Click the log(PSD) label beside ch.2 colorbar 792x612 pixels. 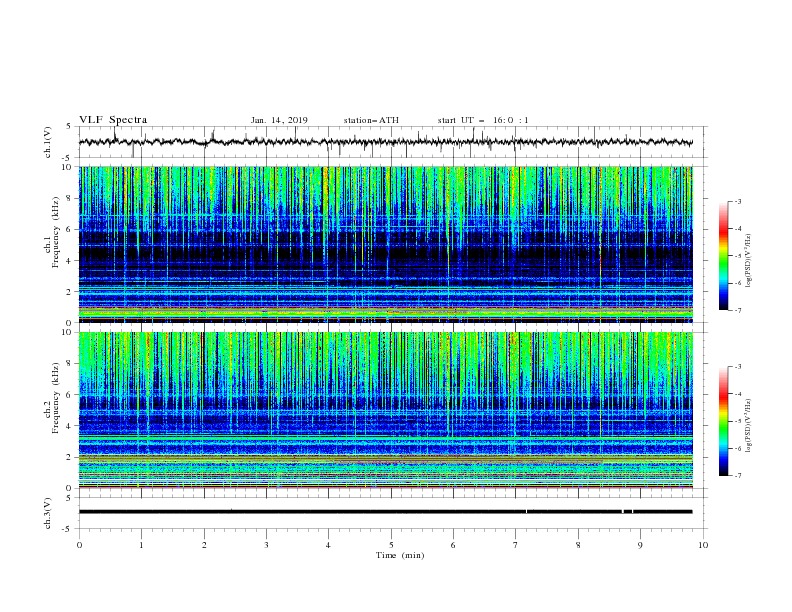pyautogui.click(x=749, y=426)
